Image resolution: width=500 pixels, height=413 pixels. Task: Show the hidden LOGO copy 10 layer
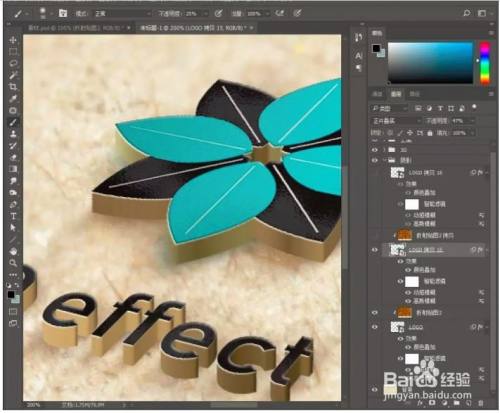click(375, 173)
